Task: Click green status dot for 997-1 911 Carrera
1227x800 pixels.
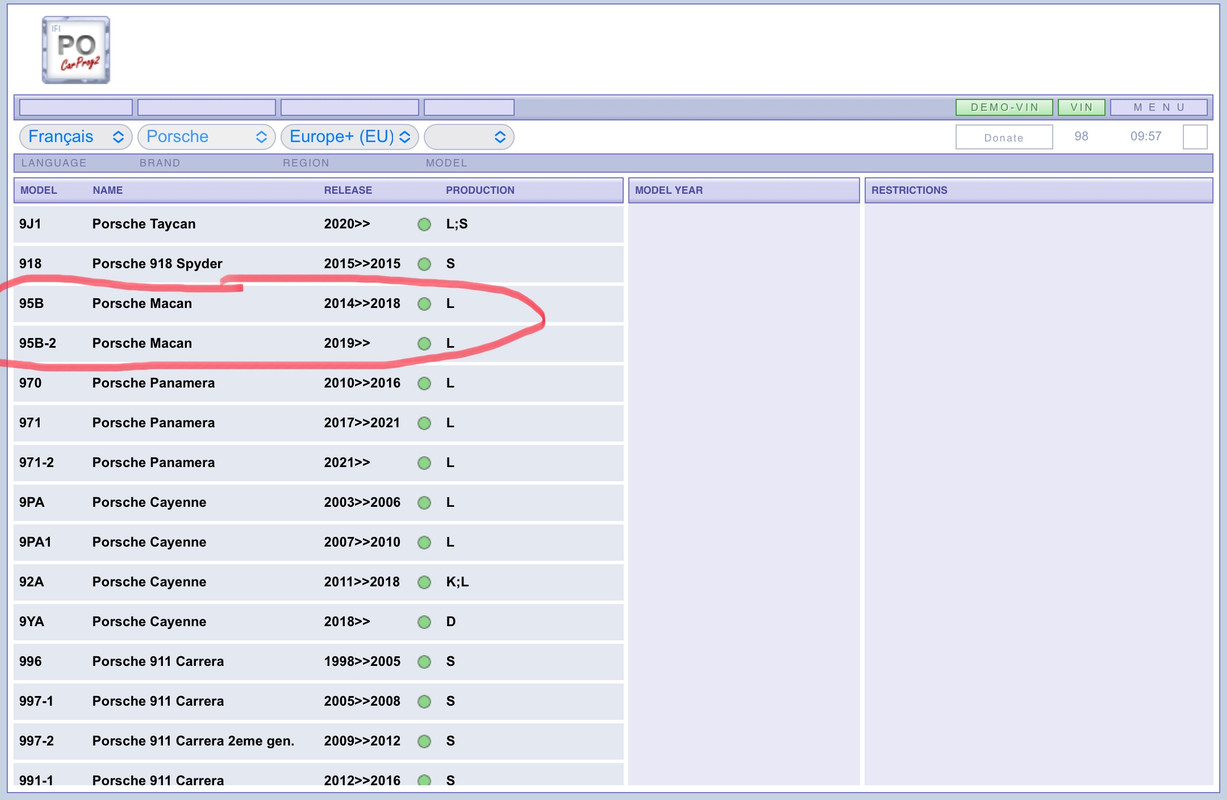Action: click(424, 702)
